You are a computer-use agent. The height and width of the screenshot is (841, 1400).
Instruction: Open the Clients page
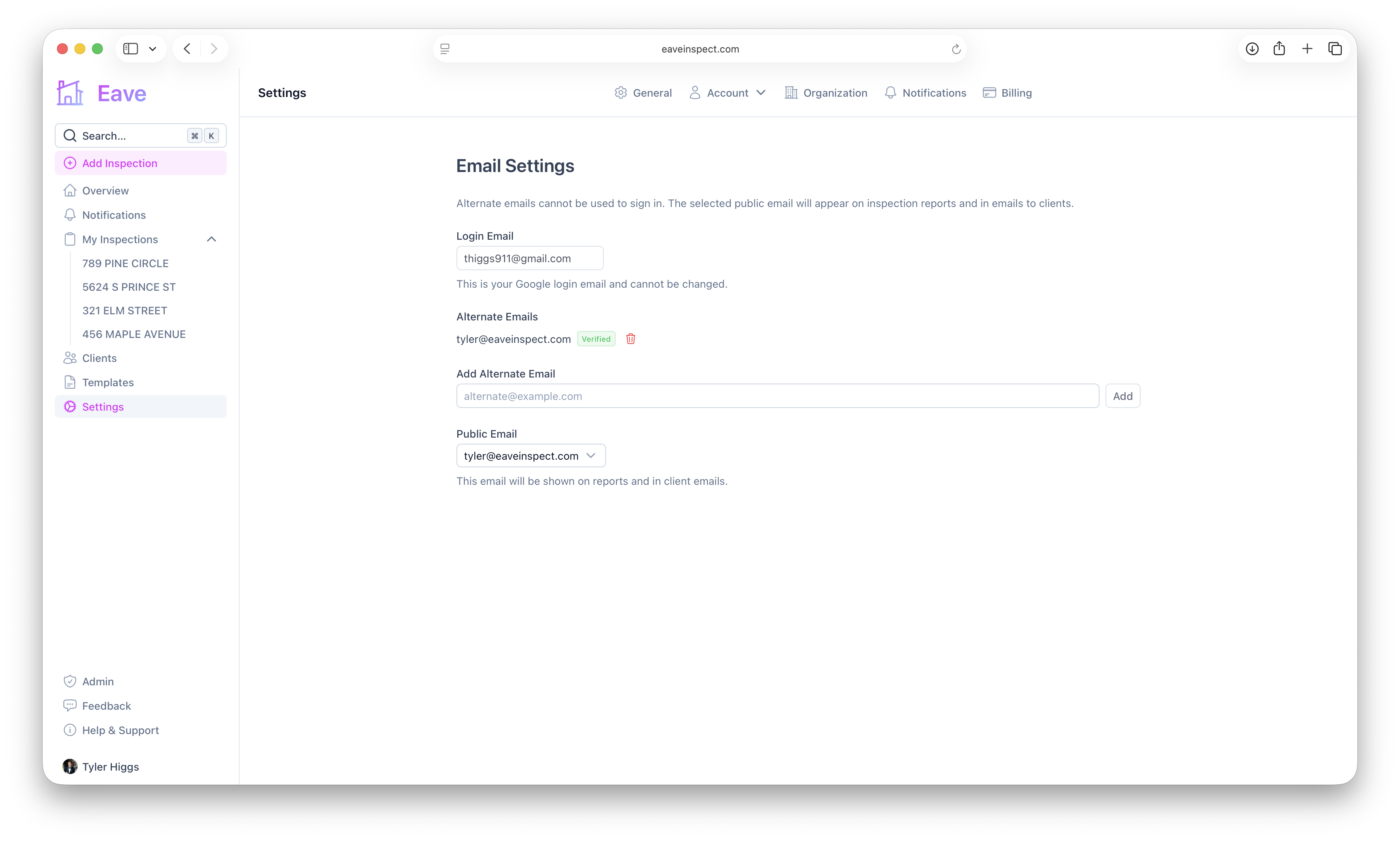coord(140,358)
